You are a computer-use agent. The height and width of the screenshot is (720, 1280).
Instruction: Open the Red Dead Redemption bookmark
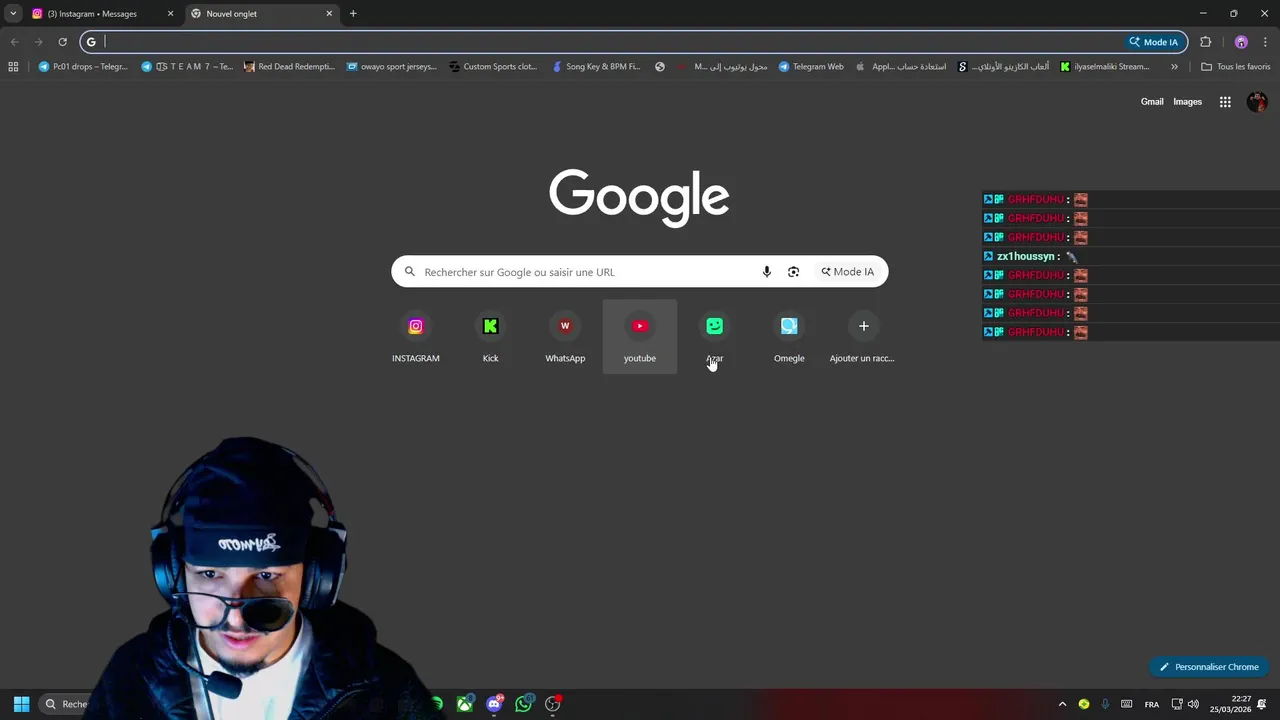coord(289,67)
